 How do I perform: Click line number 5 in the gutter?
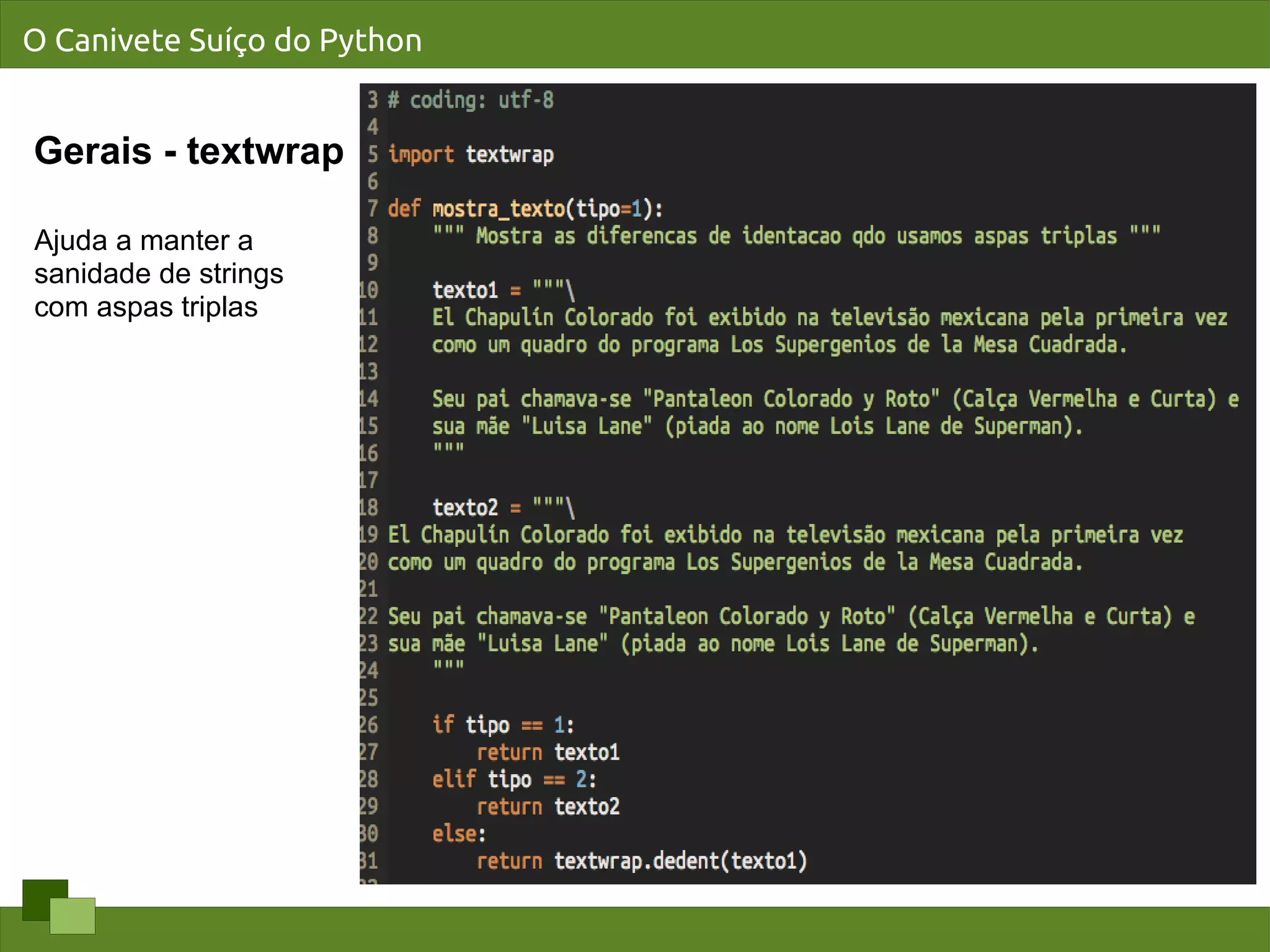(x=372, y=154)
